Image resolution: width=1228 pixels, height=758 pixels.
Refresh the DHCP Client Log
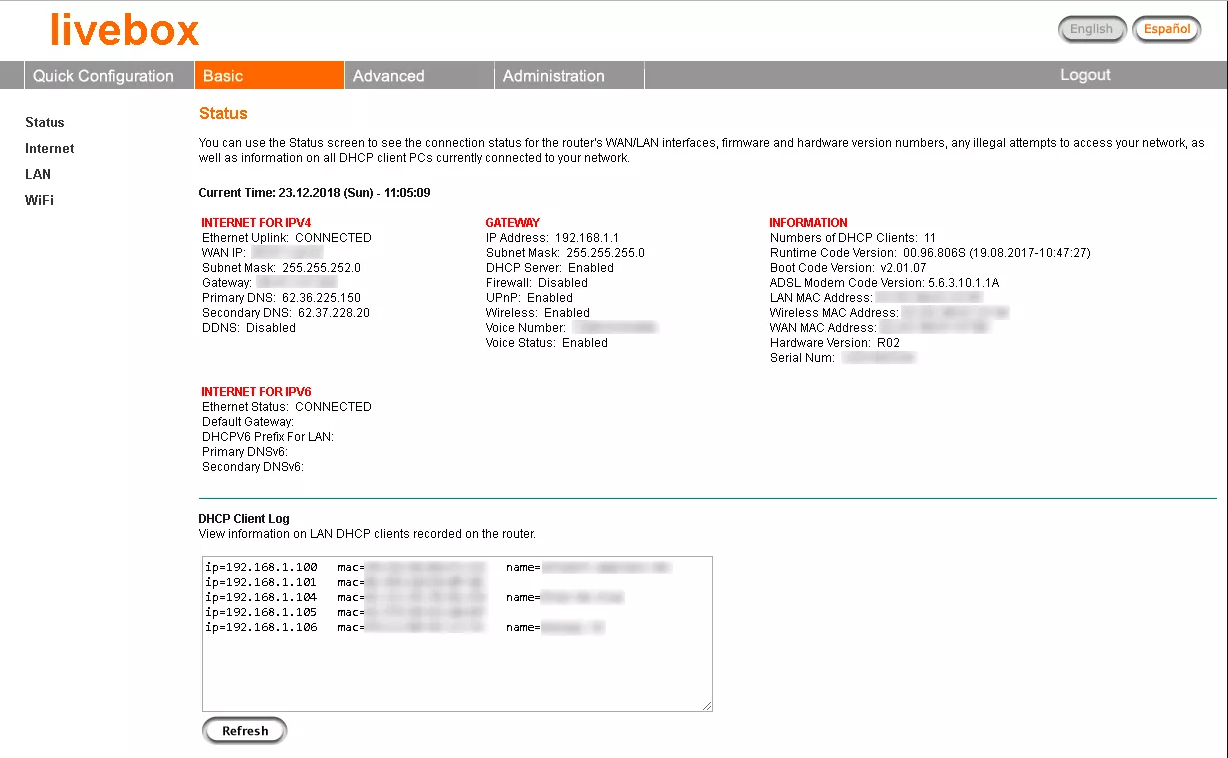point(244,730)
